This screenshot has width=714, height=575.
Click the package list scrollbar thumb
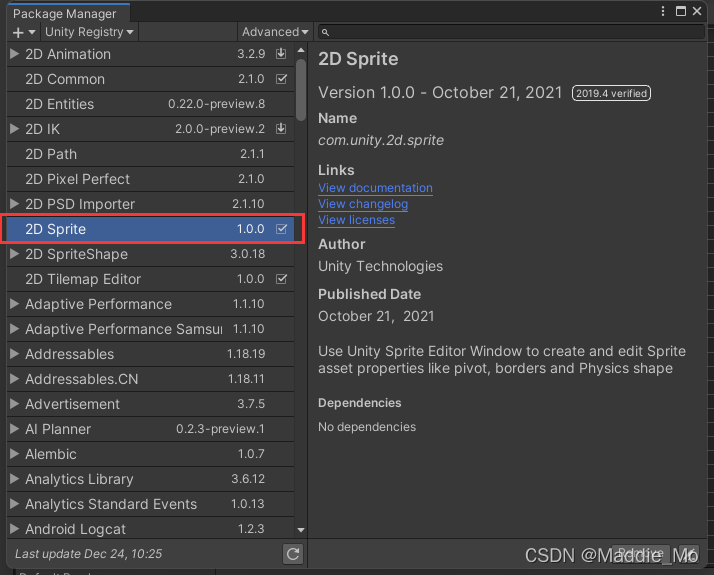301,90
